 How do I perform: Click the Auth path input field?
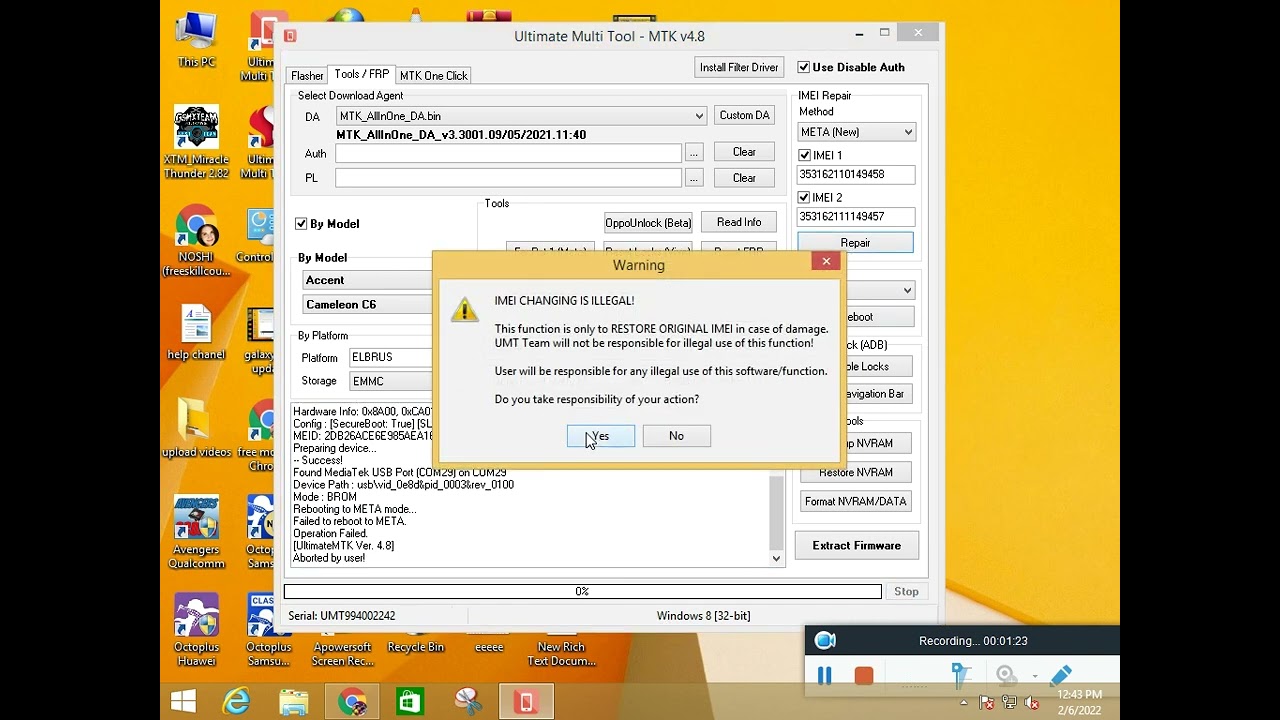tap(508, 153)
